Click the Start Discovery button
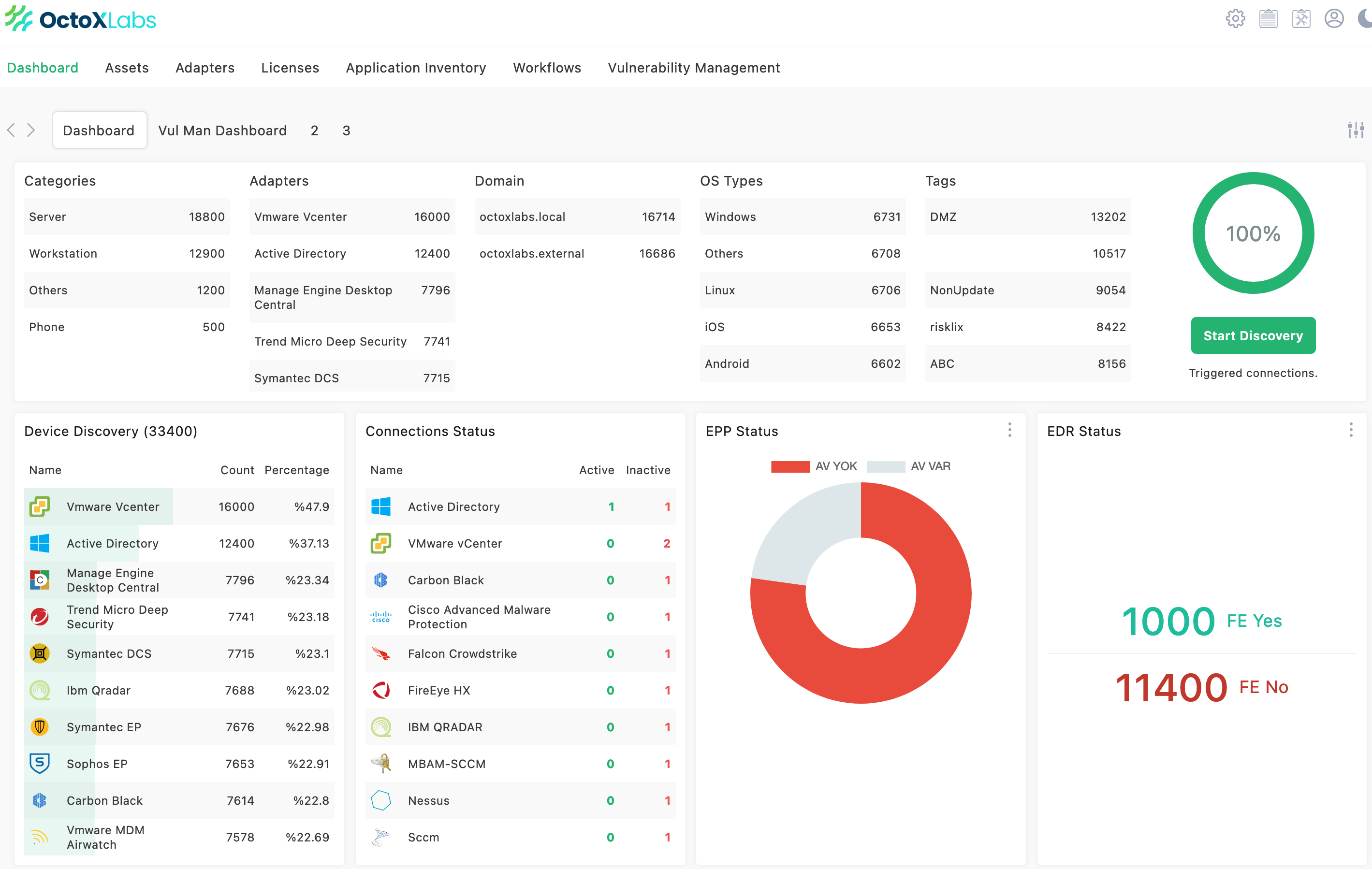This screenshot has height=869, width=1372. pos(1253,335)
